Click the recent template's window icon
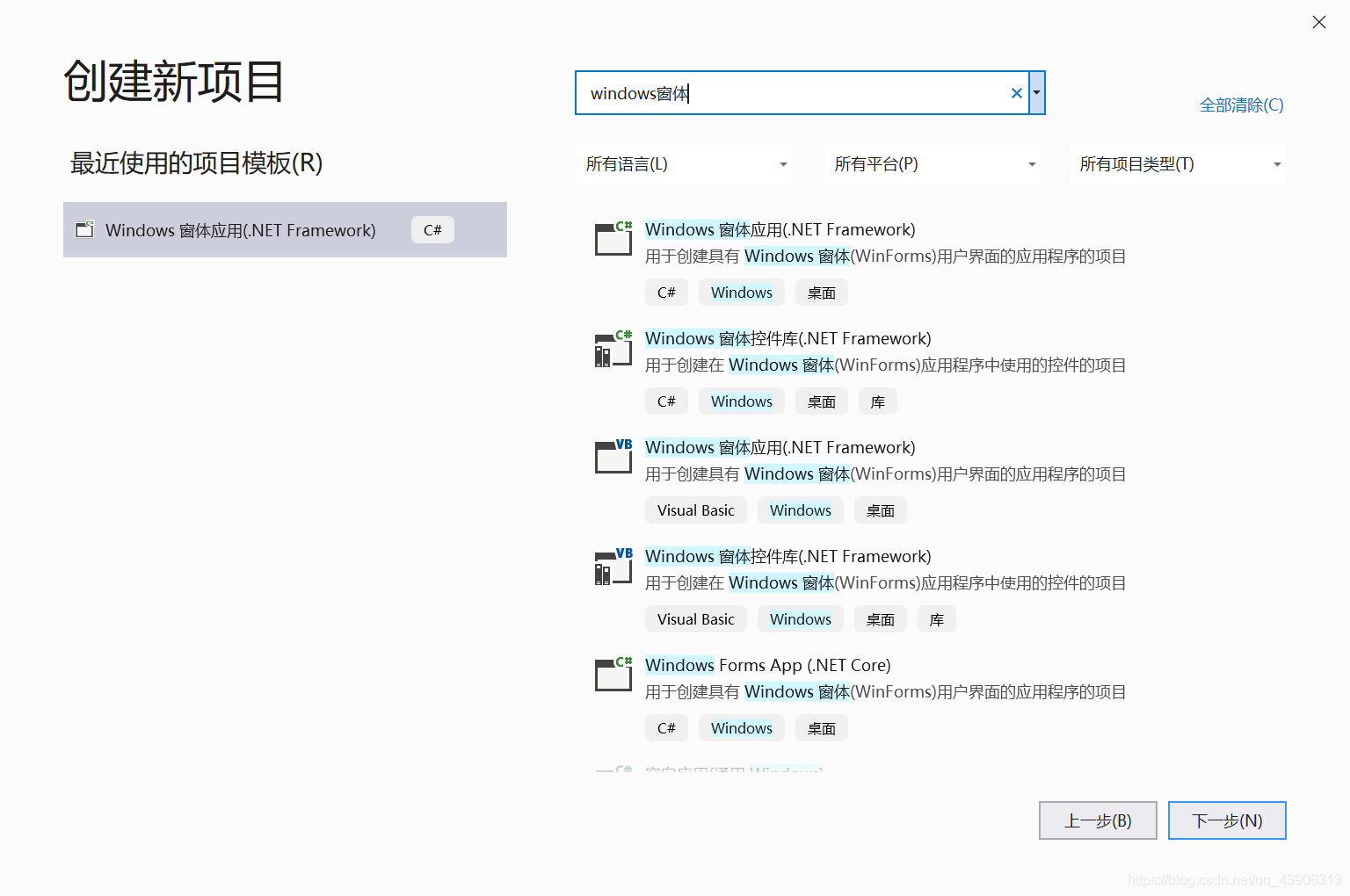Viewport: 1350px width, 896px height. (x=85, y=229)
